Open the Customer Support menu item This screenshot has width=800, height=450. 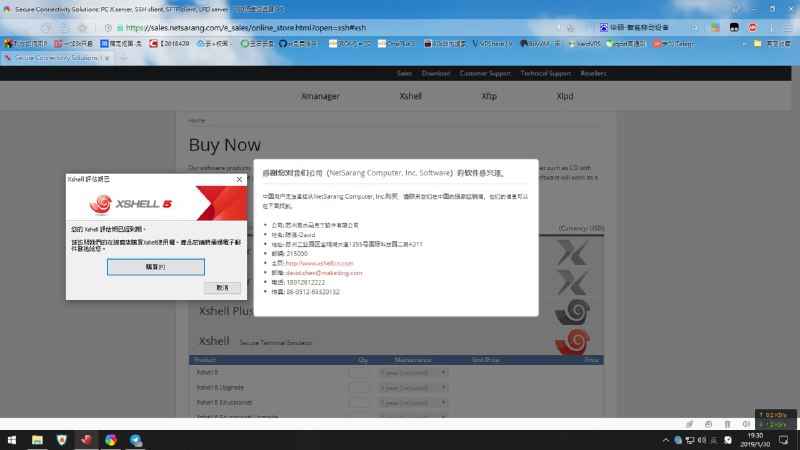click(484, 73)
